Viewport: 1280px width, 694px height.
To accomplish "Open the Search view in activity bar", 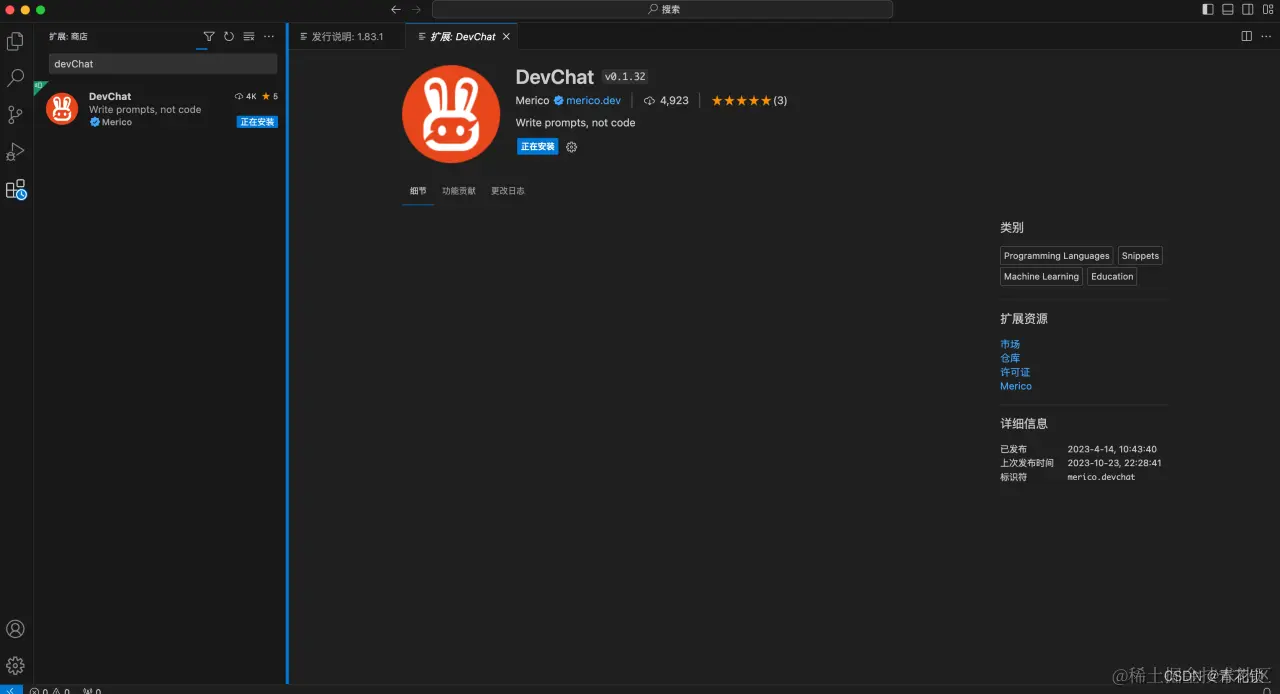I will coord(15,78).
